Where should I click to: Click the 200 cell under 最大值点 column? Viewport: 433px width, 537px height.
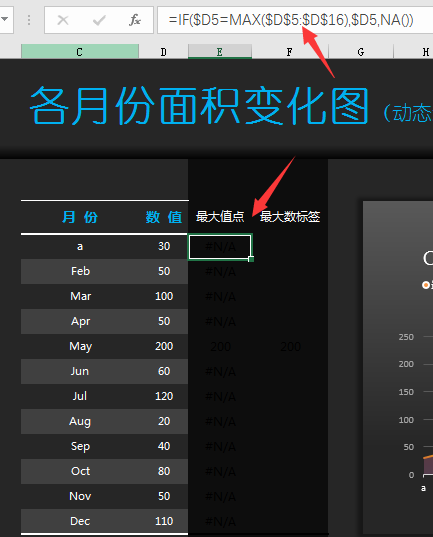tap(220, 347)
